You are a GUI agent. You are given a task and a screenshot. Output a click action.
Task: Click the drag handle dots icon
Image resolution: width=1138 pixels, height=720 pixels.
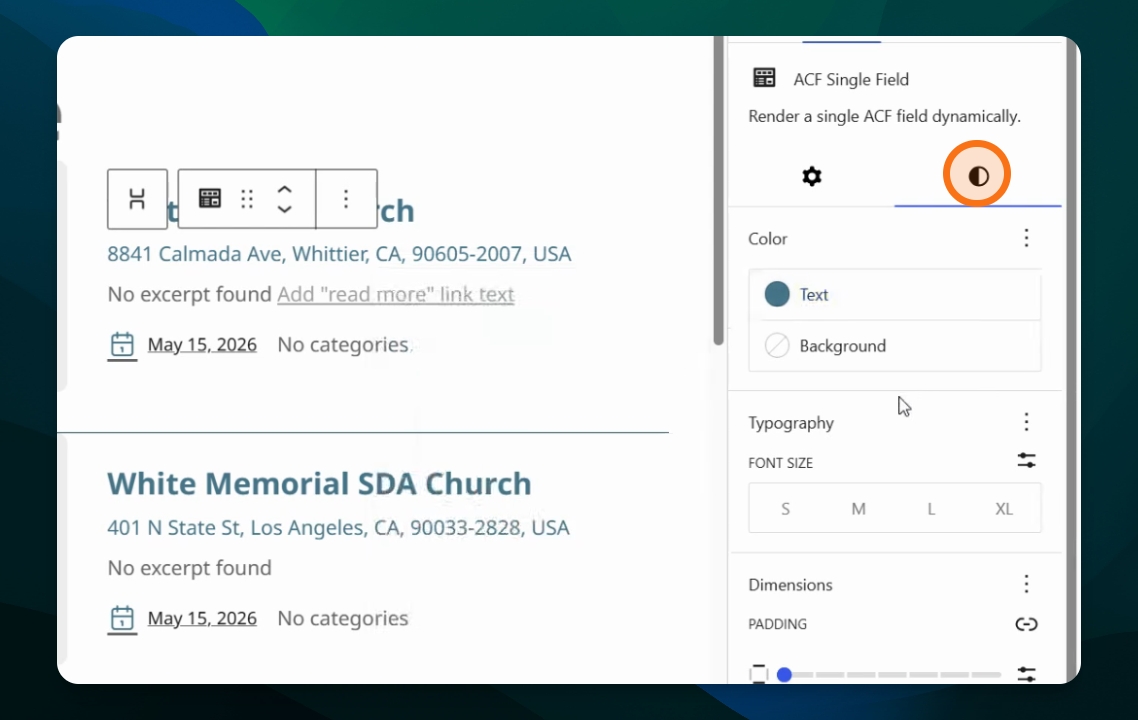pyautogui.click(x=247, y=199)
